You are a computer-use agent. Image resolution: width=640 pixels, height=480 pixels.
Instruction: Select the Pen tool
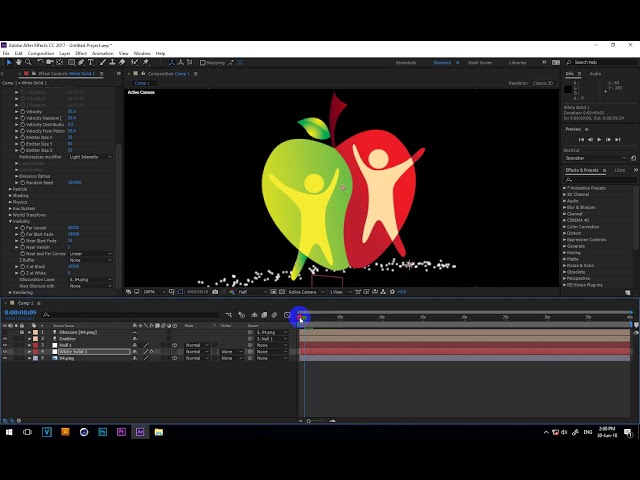(81, 62)
